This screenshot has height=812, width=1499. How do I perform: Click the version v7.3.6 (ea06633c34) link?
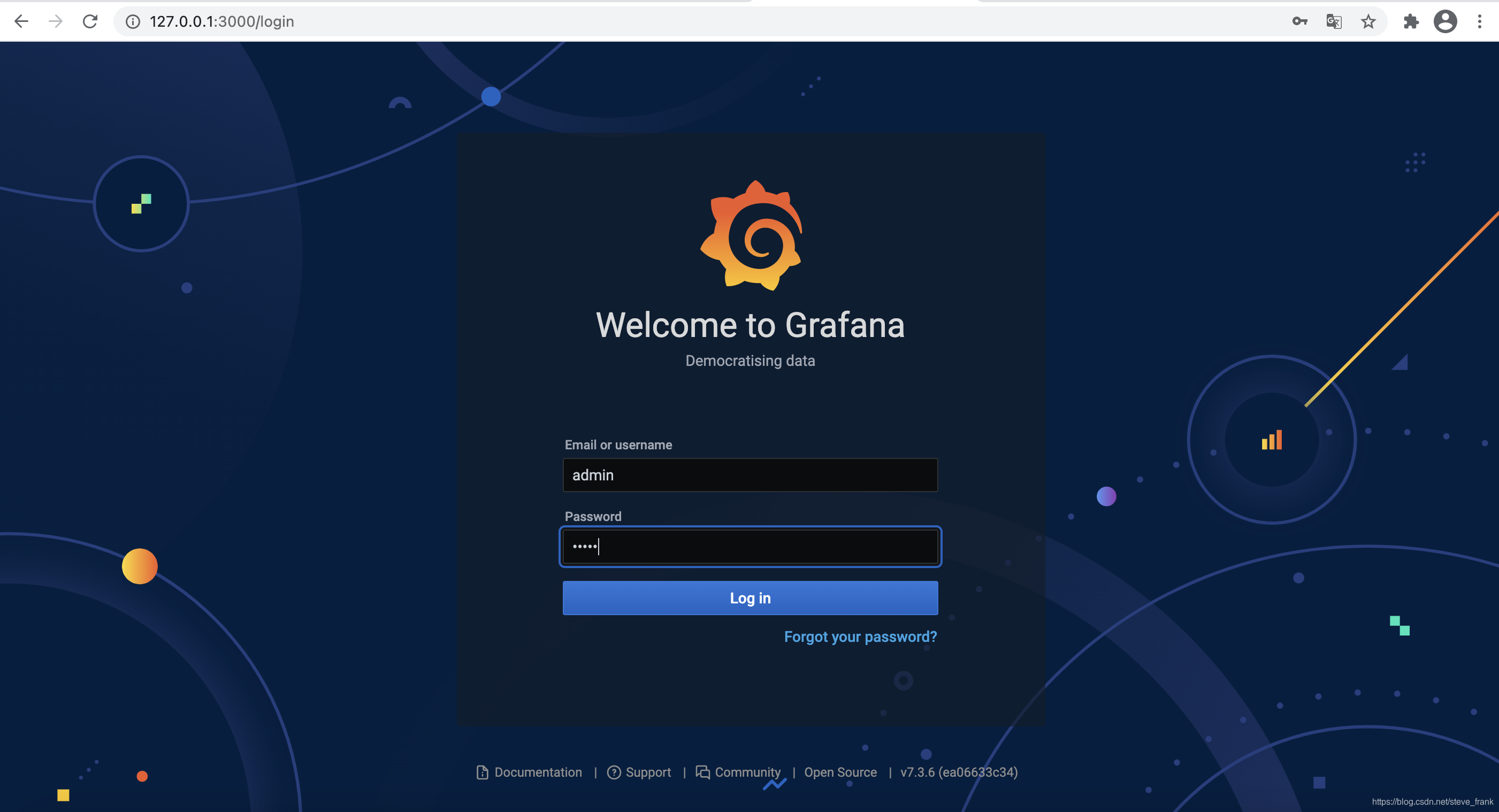click(959, 772)
